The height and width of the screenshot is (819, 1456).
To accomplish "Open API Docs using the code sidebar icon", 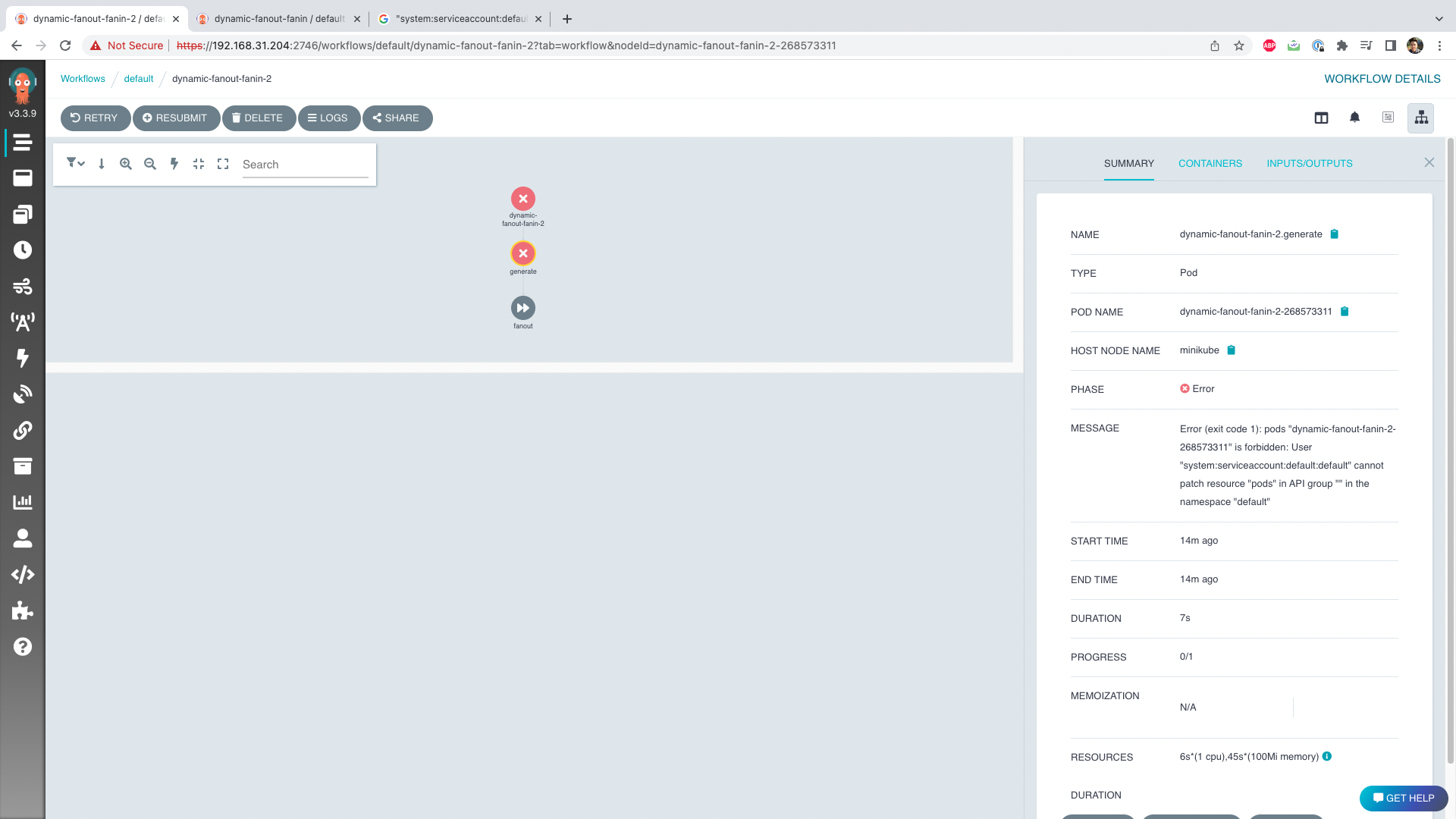I will click(23, 574).
